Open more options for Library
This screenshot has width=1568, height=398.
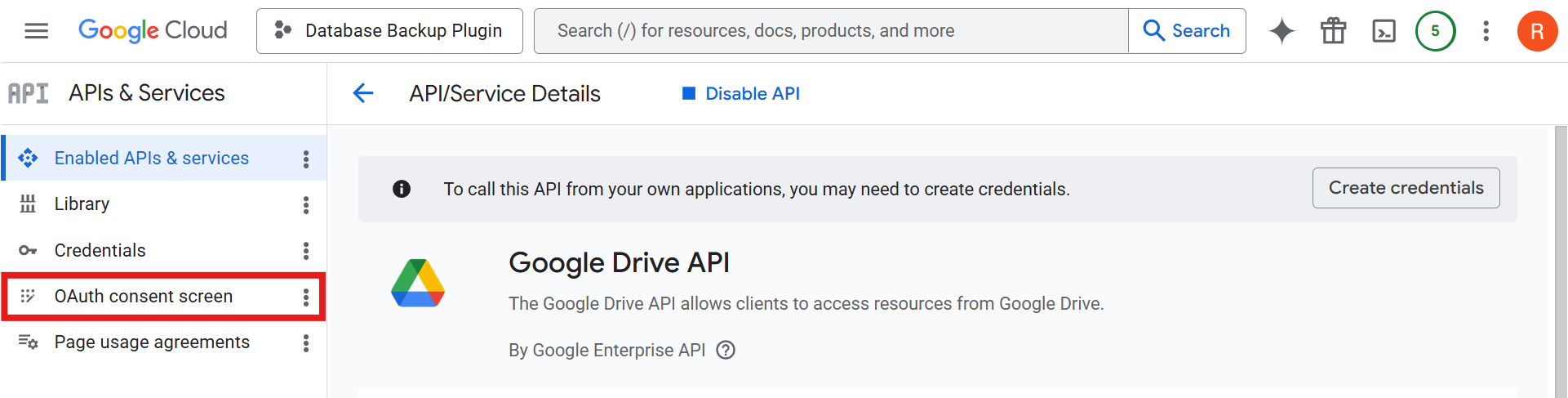point(306,204)
